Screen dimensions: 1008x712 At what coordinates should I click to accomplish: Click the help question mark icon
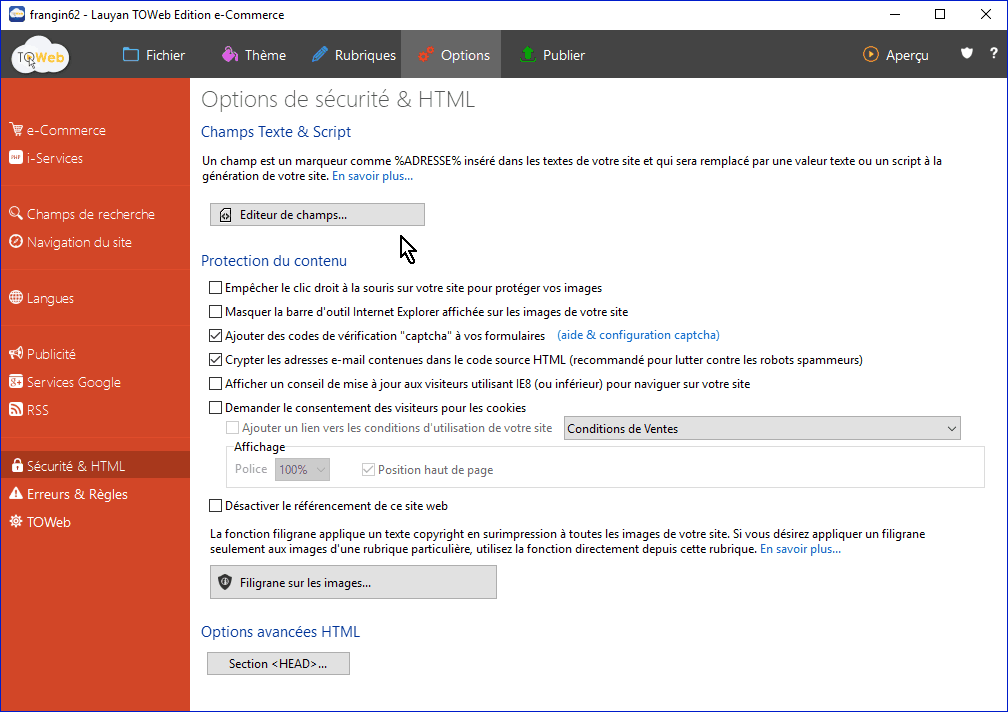tap(993, 54)
